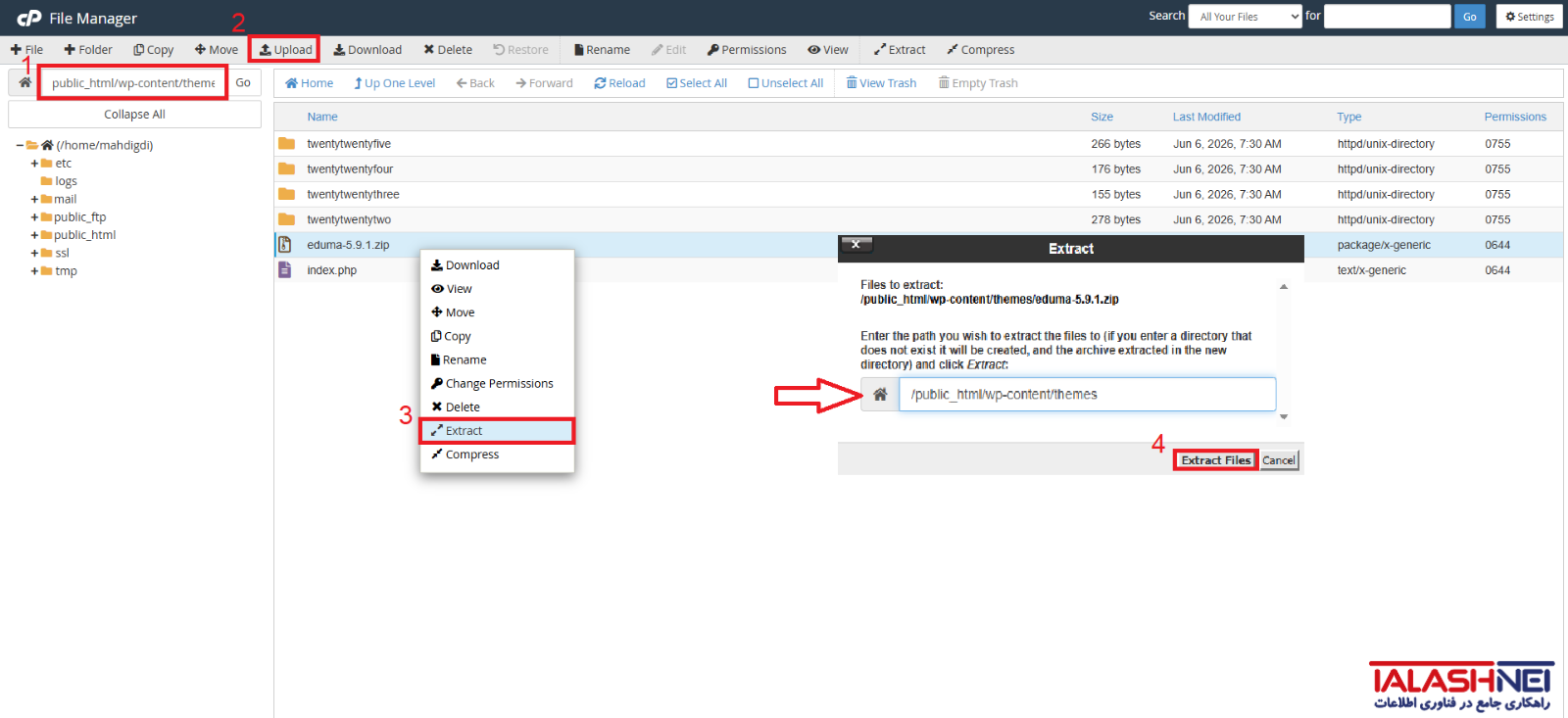Click Unselect All checkbox
The width and height of the screenshot is (1568, 718).
tap(785, 83)
